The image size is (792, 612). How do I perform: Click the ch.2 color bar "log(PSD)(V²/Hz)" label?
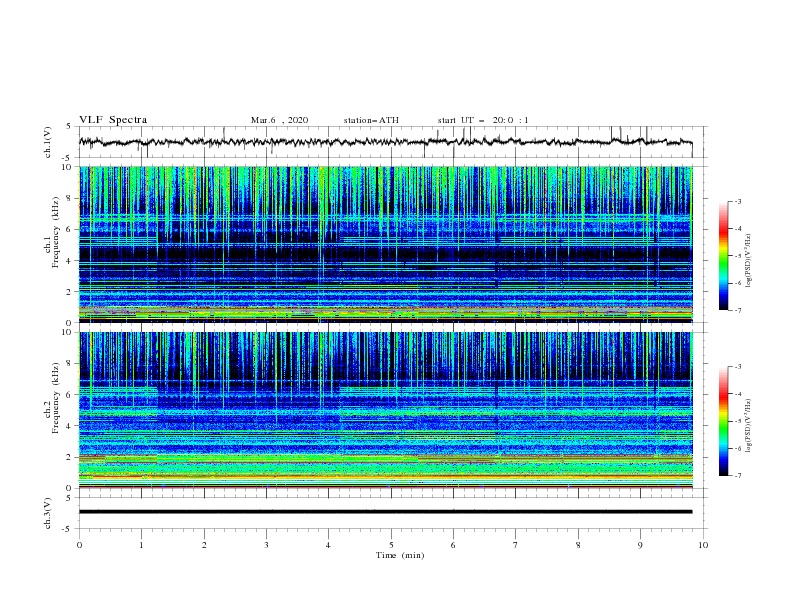pyautogui.click(x=749, y=426)
